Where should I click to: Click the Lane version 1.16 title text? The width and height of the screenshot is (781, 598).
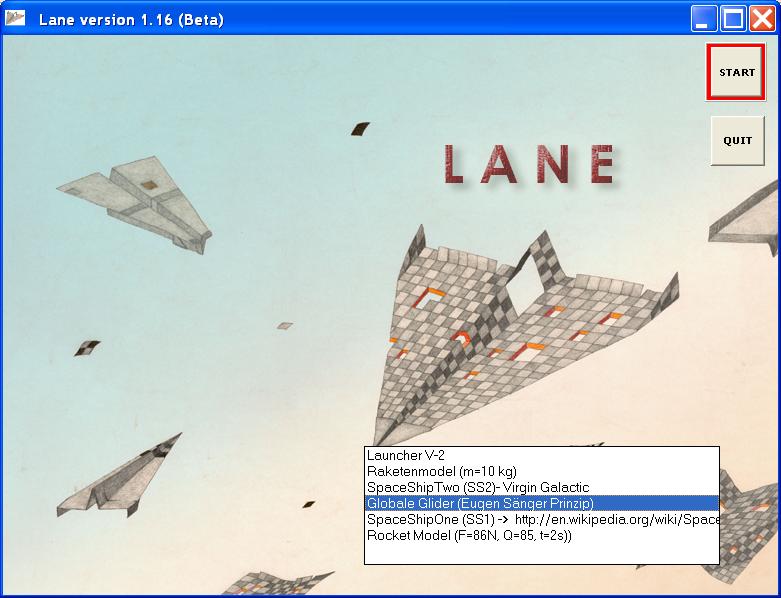131,19
